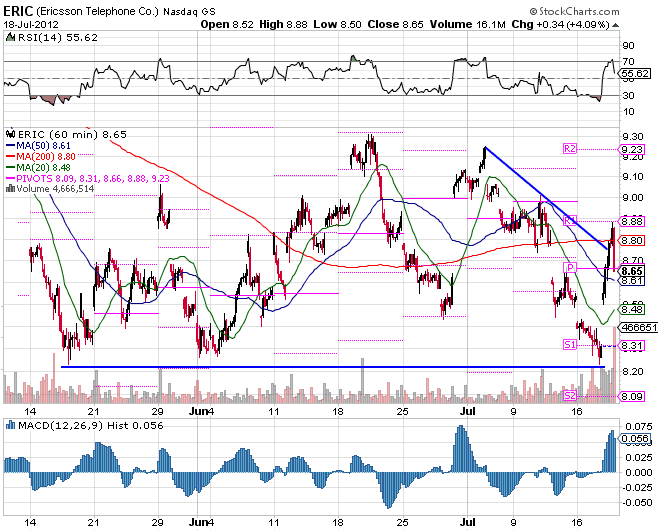
Task: Click the red MA(200) legend line swatch
Action: tap(10, 157)
